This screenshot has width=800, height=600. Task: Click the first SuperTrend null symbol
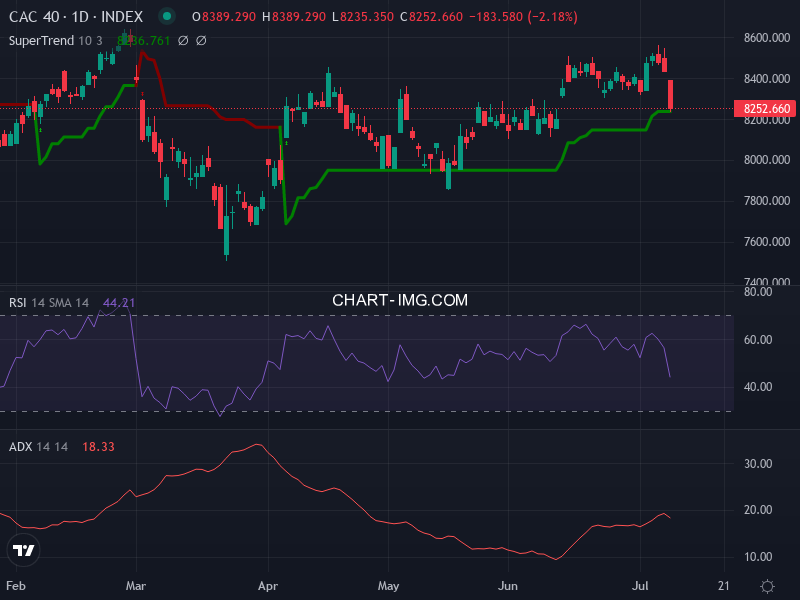pos(183,40)
